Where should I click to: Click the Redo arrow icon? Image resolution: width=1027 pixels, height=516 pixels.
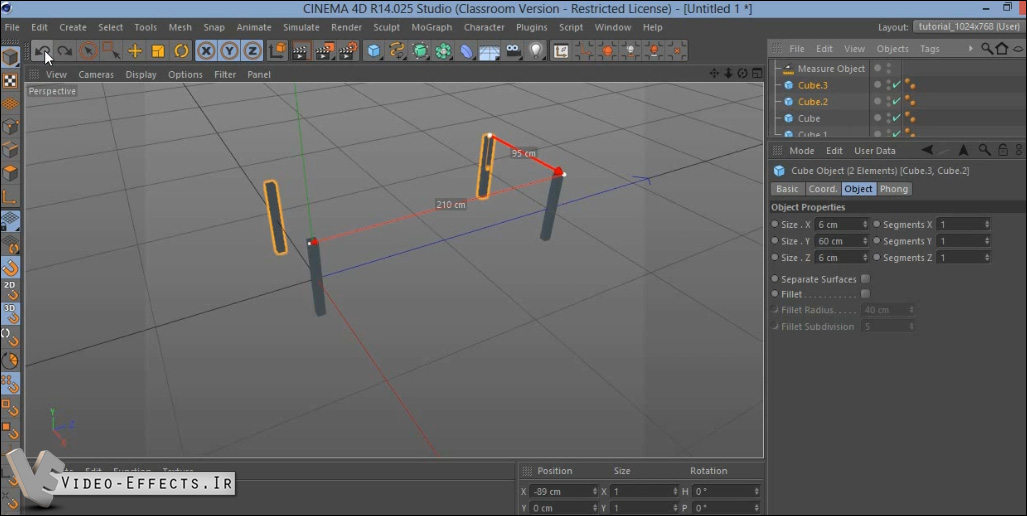tap(64, 50)
